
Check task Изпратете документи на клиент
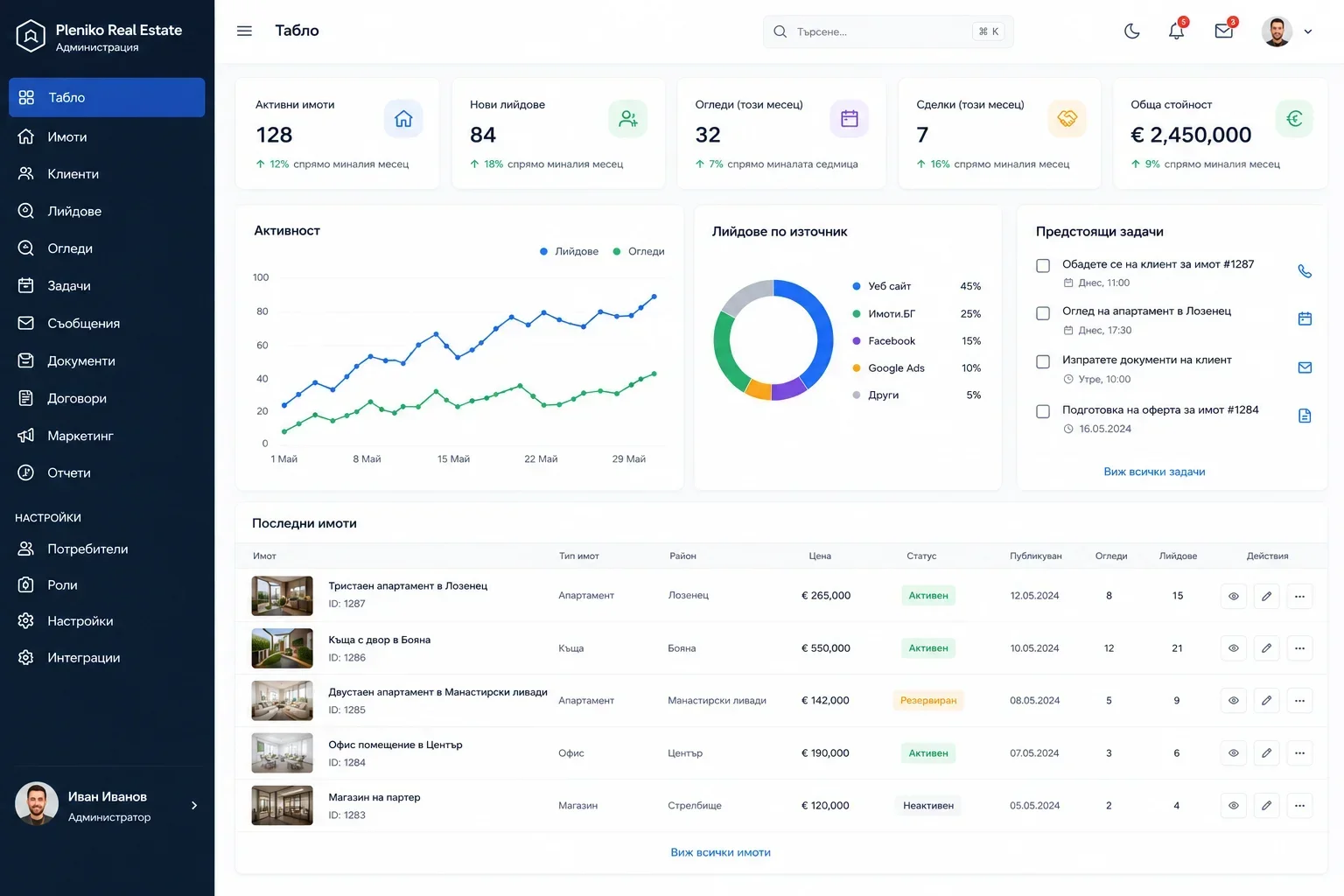click(1043, 361)
